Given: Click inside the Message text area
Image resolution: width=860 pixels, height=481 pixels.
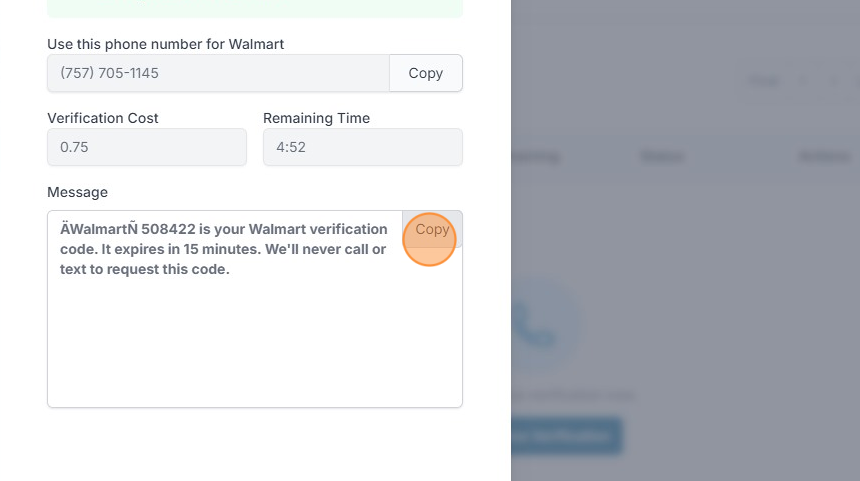Looking at the screenshot, I should click(x=254, y=340).
